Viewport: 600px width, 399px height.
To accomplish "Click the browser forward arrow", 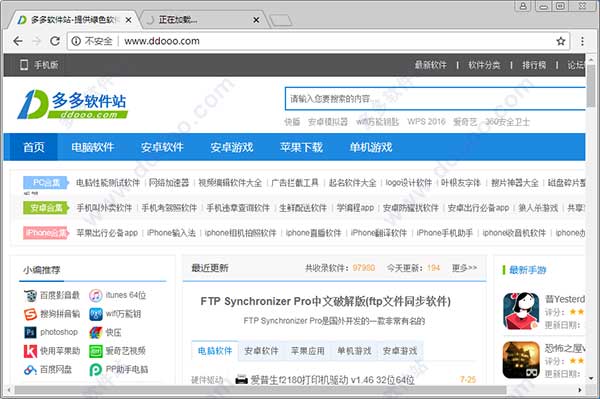I will tap(36, 41).
